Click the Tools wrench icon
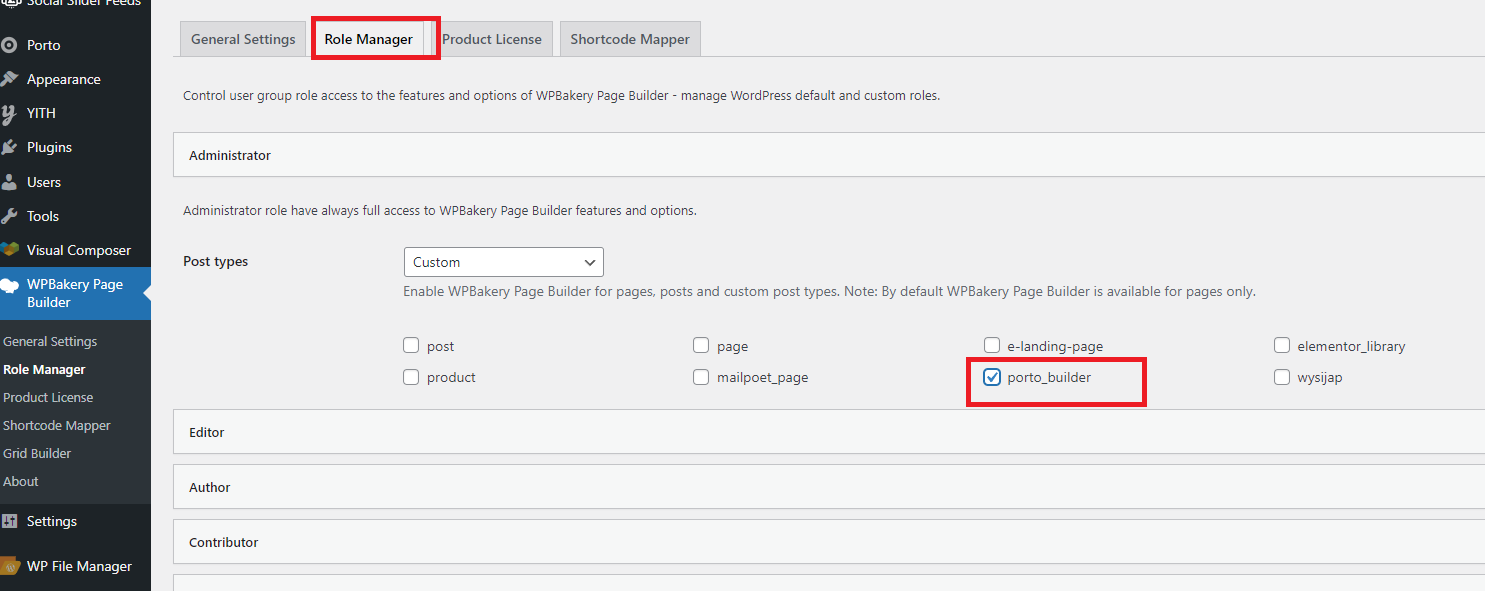This screenshot has height=591, width=1485. click(10, 216)
